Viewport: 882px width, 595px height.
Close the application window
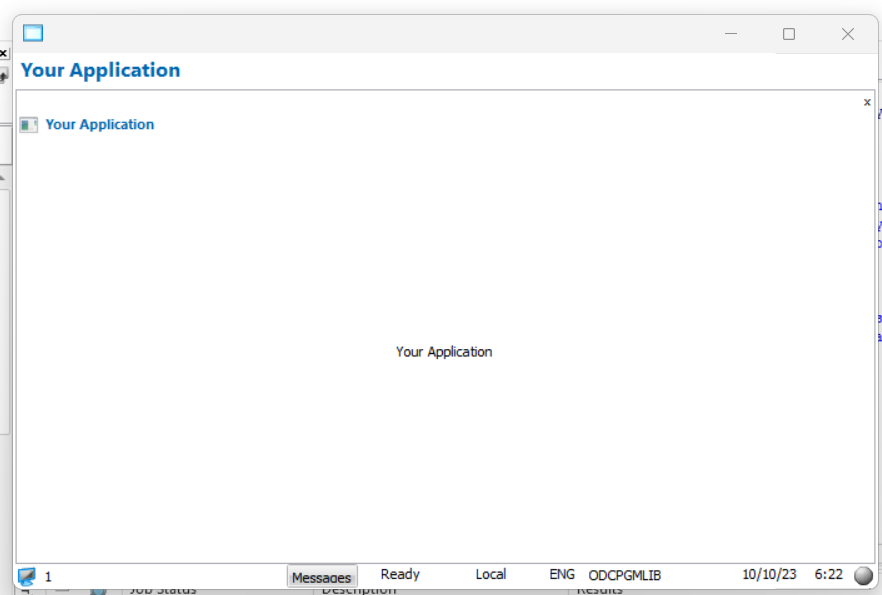[848, 34]
